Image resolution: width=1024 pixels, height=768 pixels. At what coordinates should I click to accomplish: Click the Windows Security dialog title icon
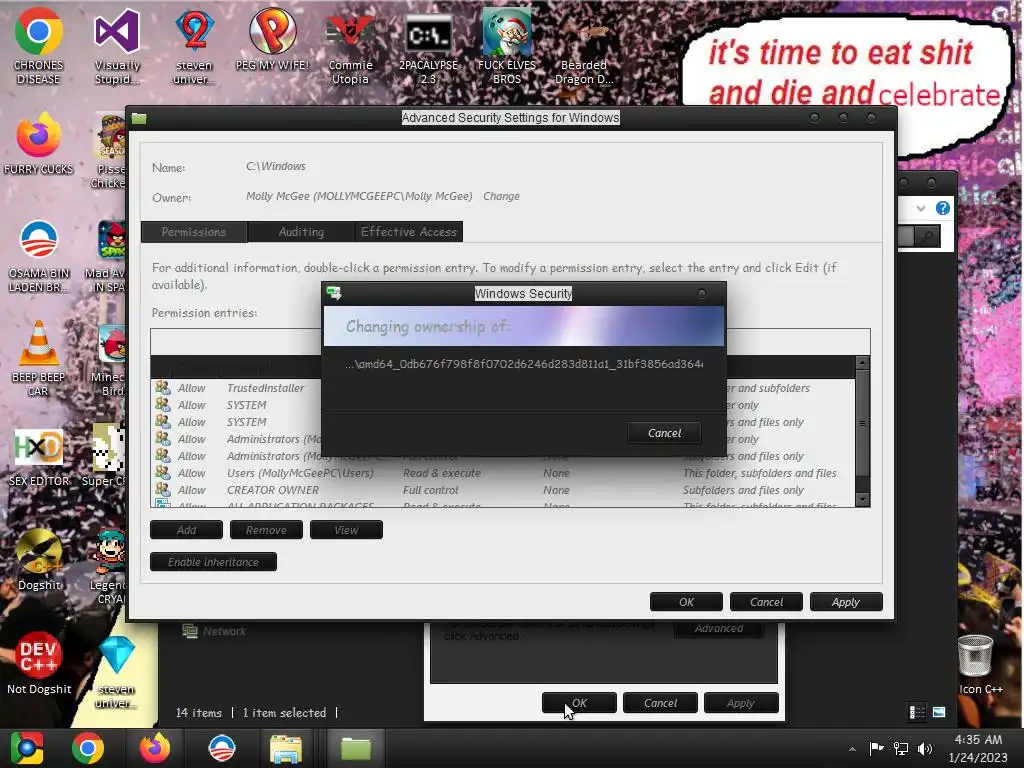[334, 293]
